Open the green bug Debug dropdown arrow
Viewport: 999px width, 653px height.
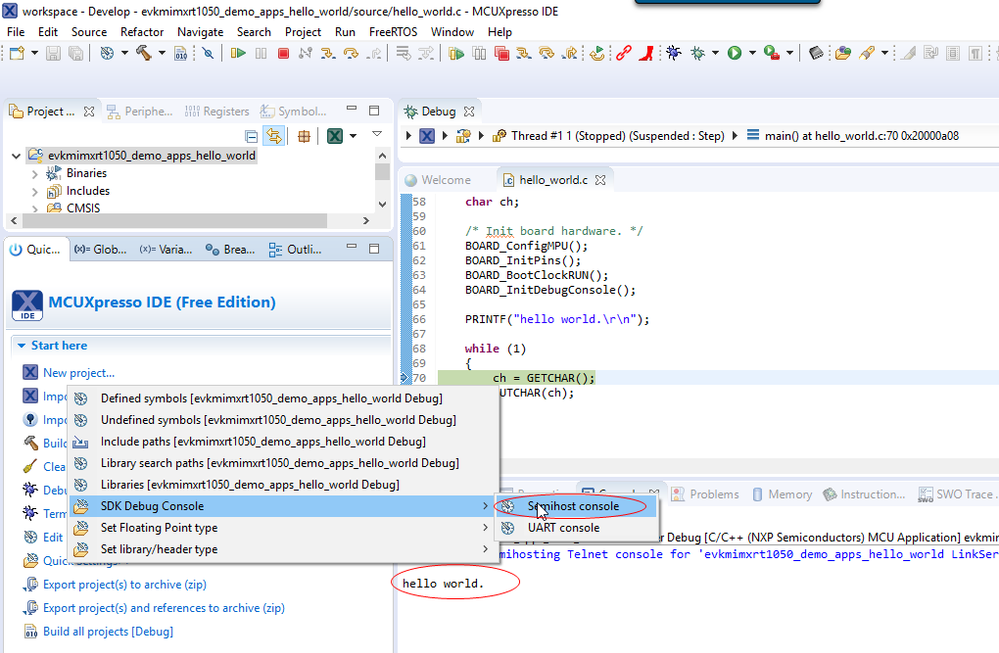point(715,54)
